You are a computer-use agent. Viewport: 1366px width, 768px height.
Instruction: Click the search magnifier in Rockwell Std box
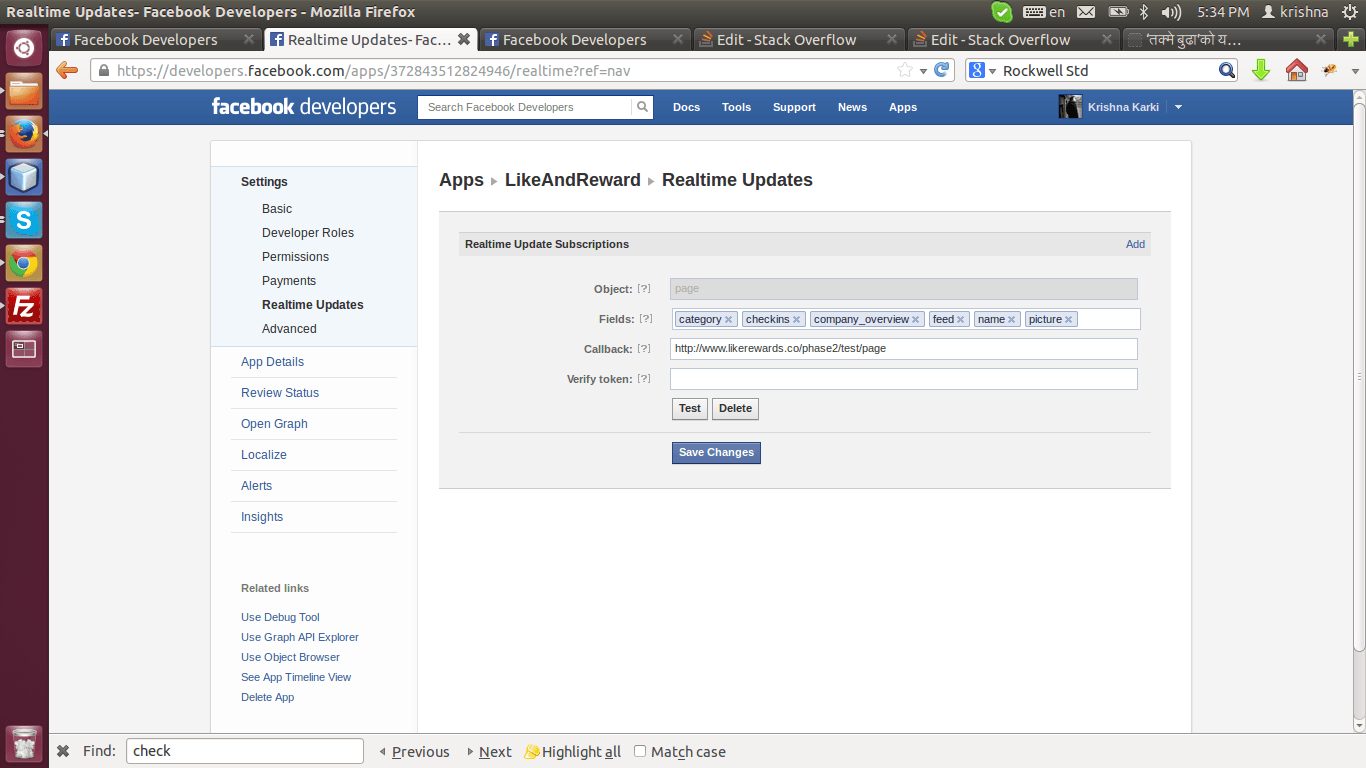click(1227, 70)
